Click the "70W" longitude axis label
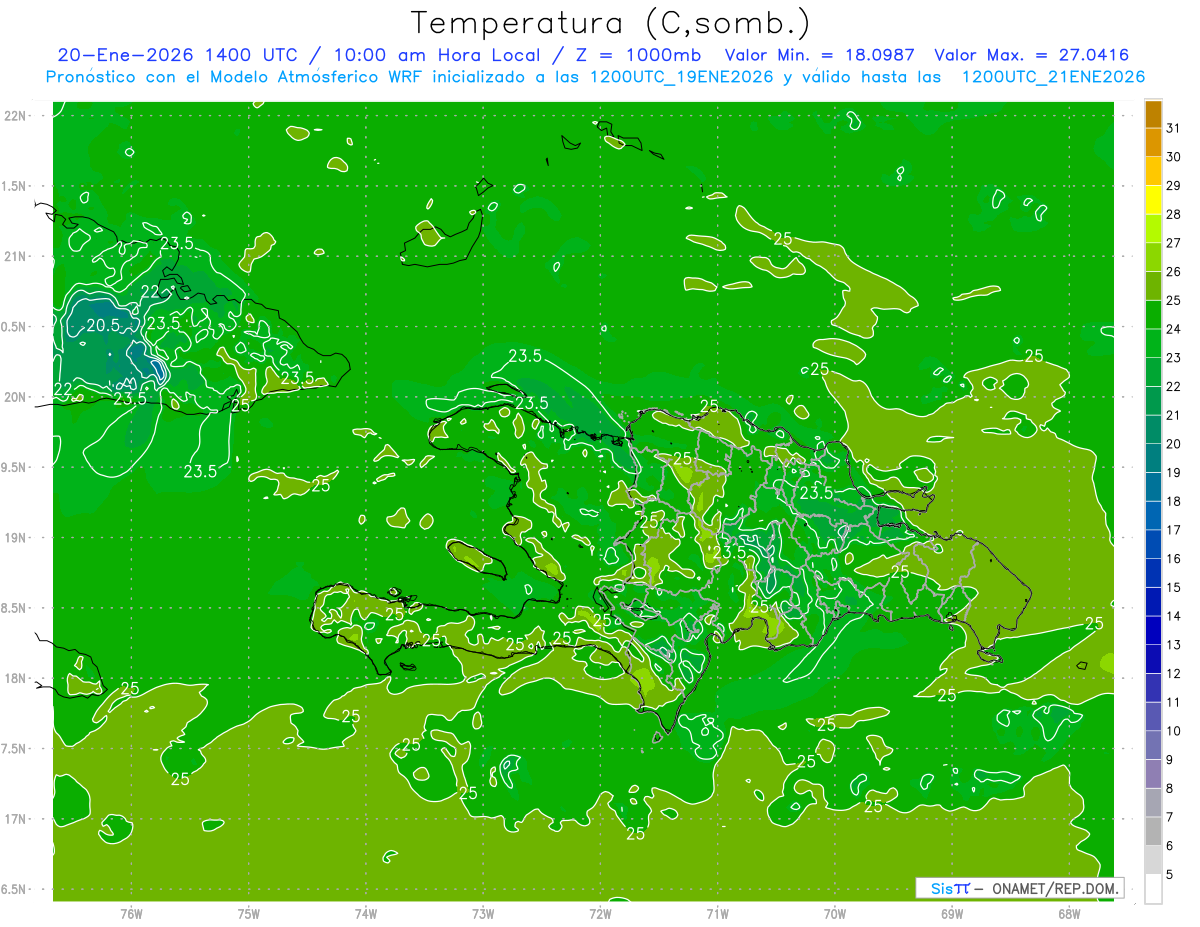The width and height of the screenshot is (1200, 927). coord(835,913)
